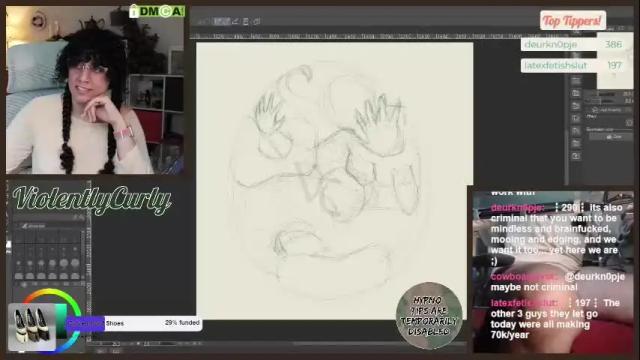Click the last icon in the top command bar
Screen dimensions: 640x360
[x=257, y=21]
